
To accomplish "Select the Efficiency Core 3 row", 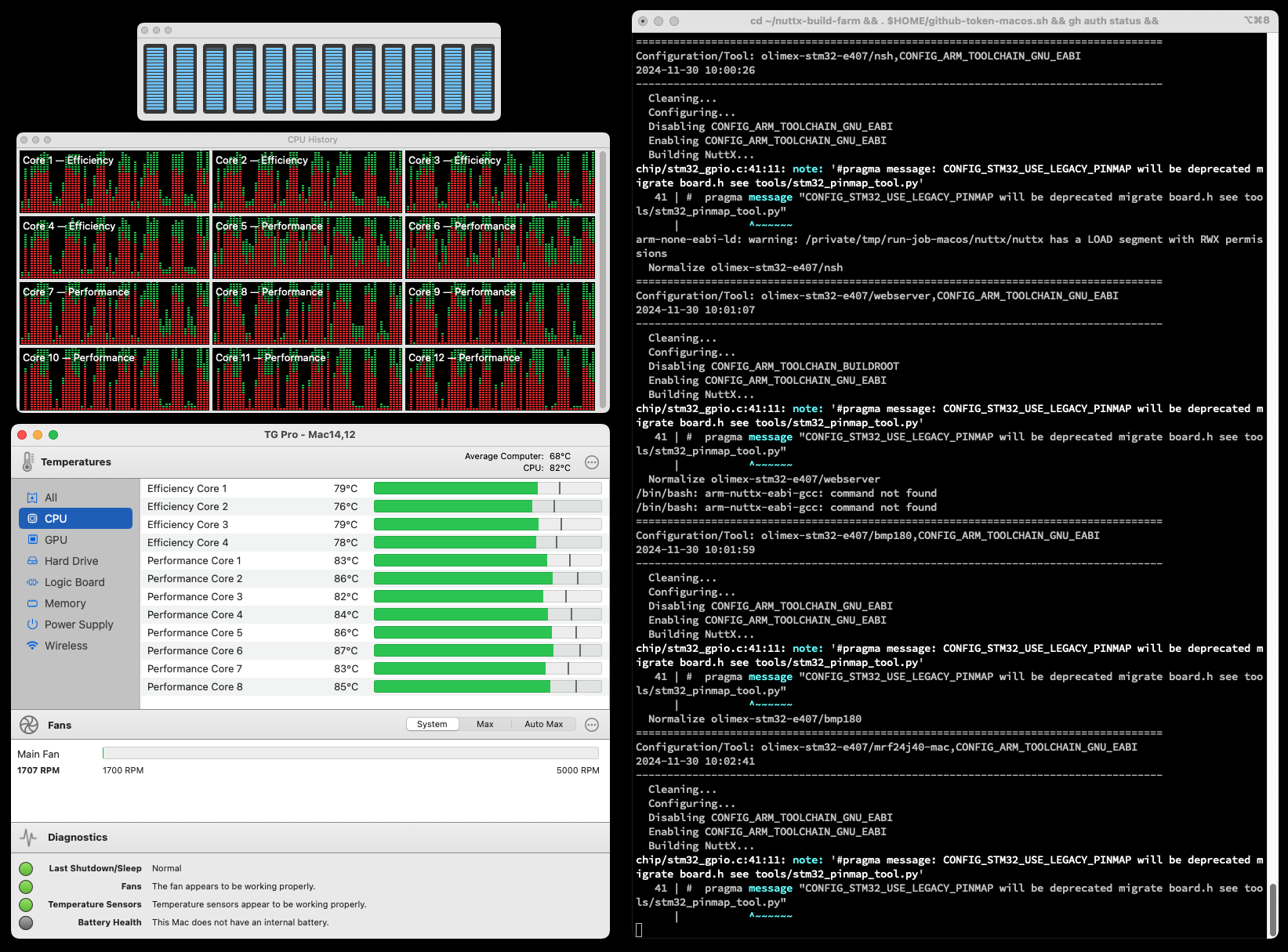I will (x=375, y=524).
